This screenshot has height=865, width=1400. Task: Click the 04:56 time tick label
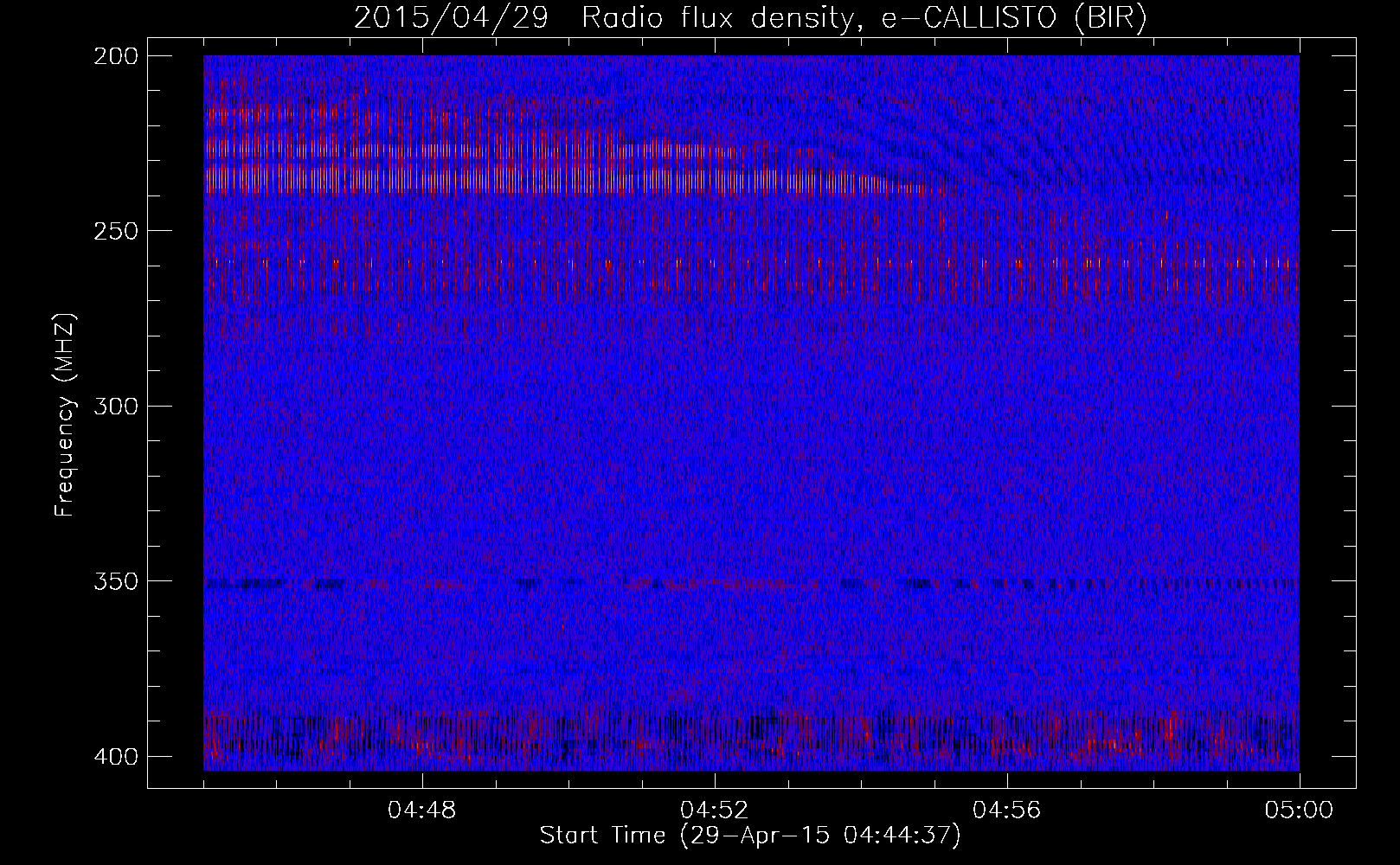[x=1007, y=811]
